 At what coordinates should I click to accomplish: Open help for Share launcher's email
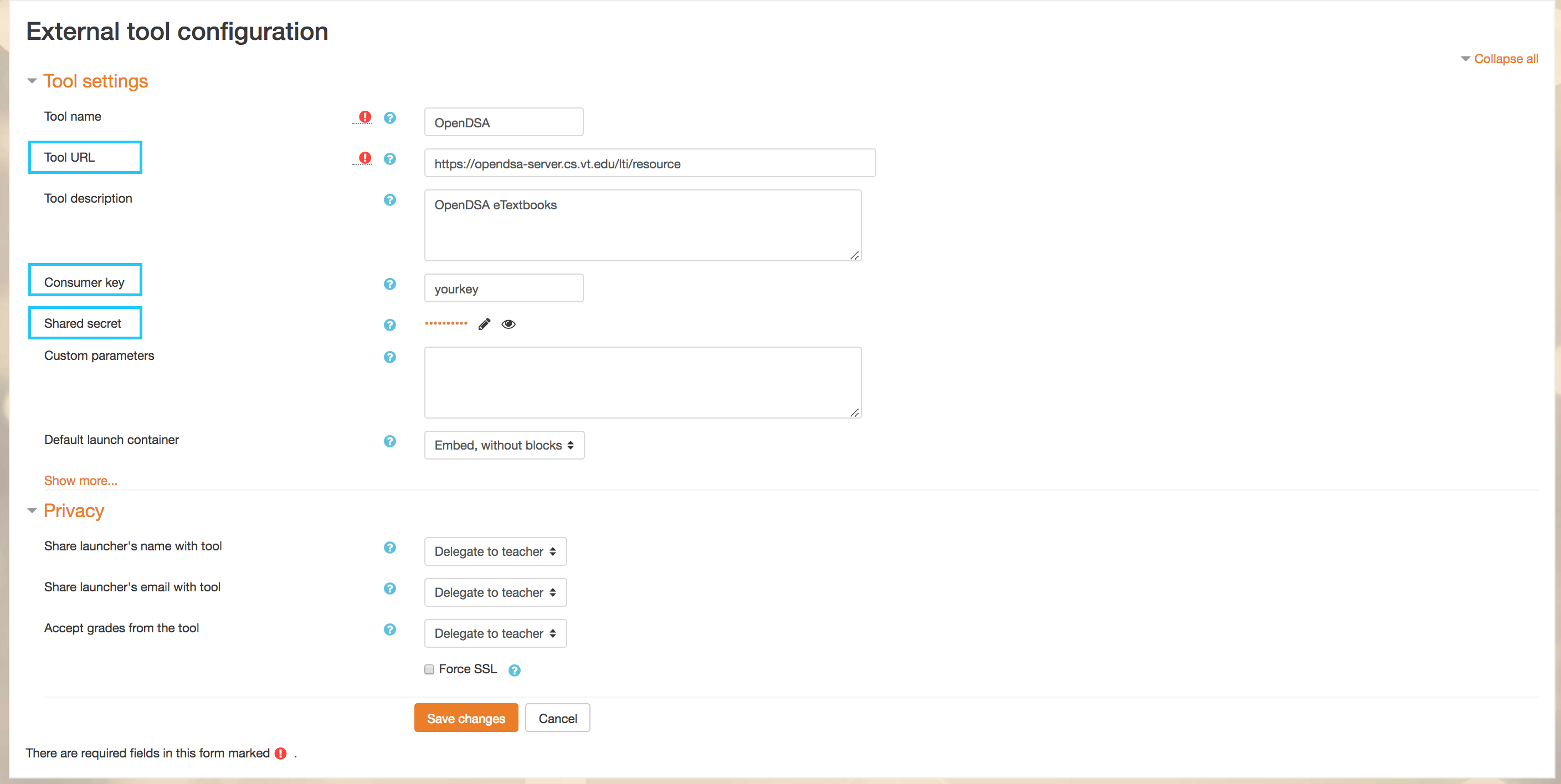(389, 589)
